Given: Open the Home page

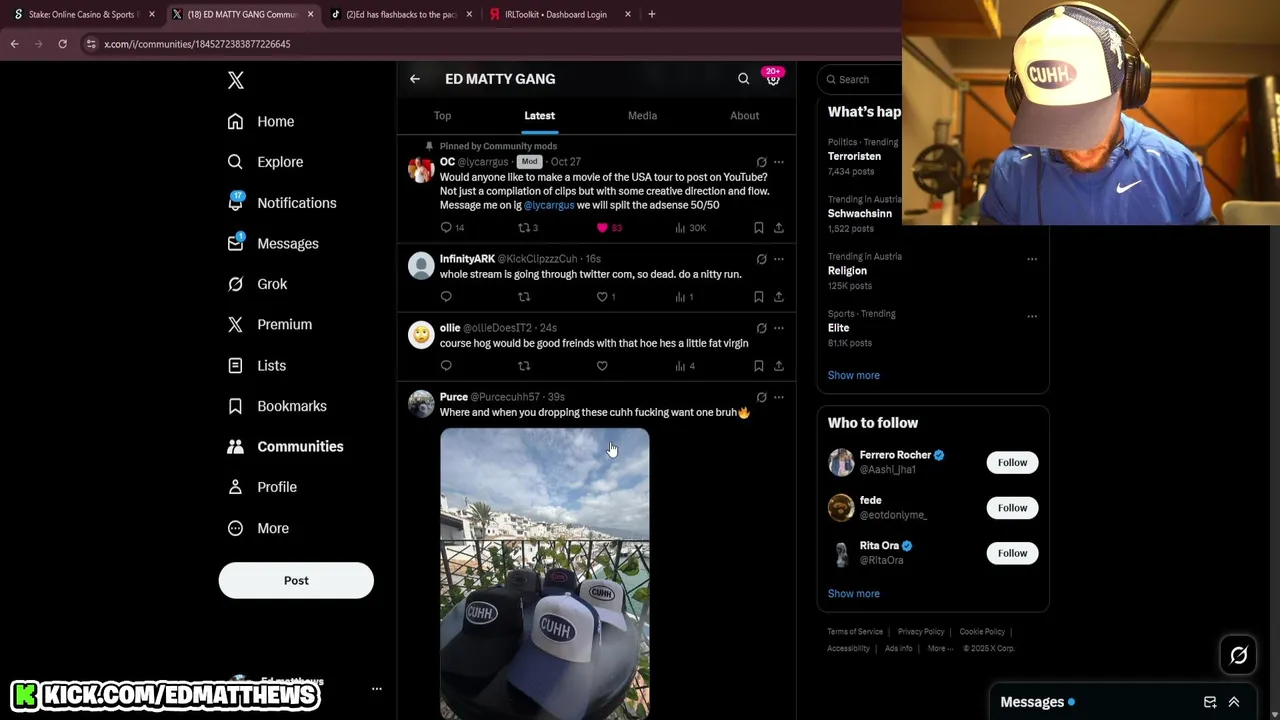Looking at the screenshot, I should [261, 121].
